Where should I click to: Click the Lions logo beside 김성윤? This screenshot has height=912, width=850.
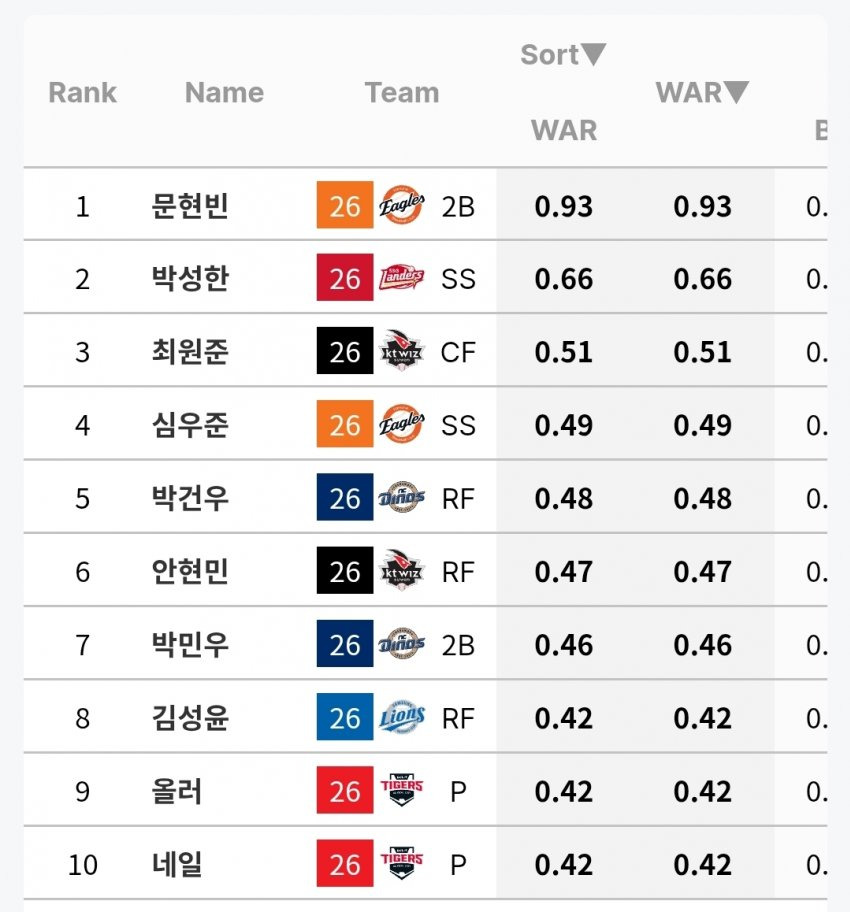point(402,718)
